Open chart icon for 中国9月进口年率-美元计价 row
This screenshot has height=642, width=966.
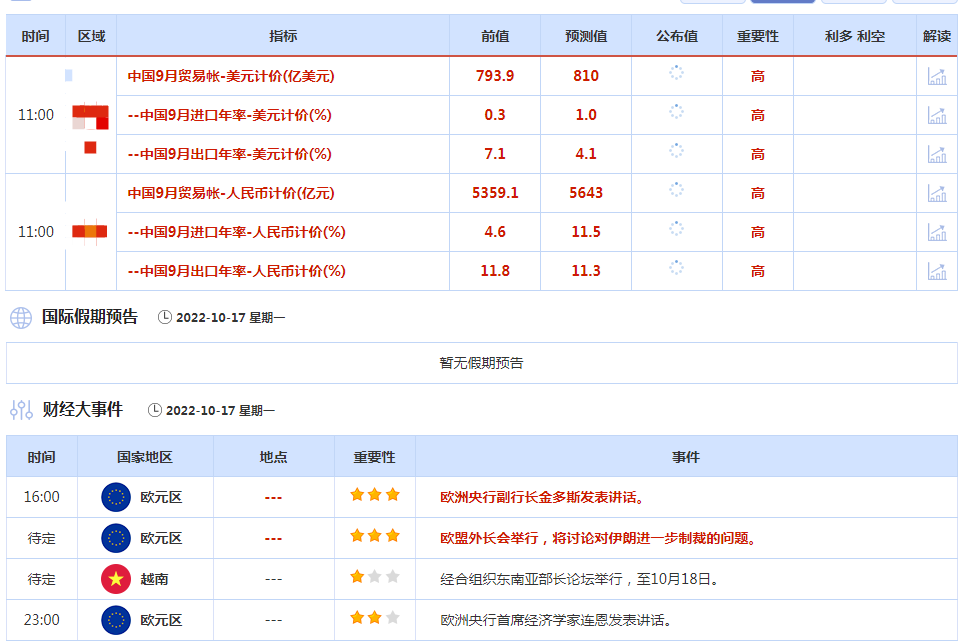click(937, 115)
